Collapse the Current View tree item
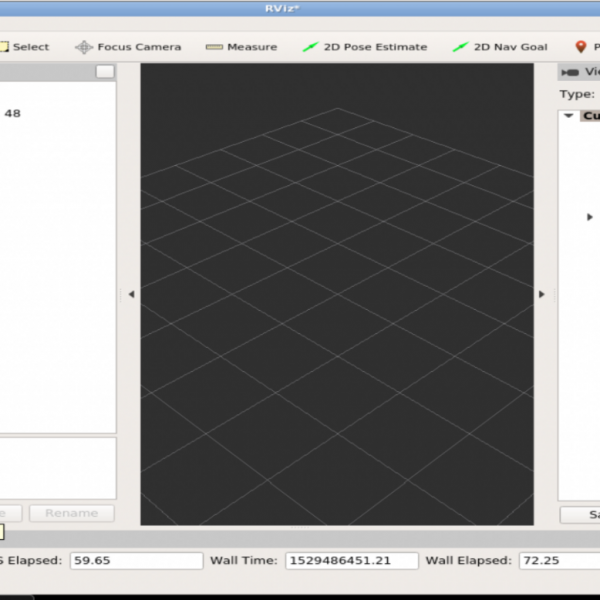The image size is (600, 600). pos(569,116)
